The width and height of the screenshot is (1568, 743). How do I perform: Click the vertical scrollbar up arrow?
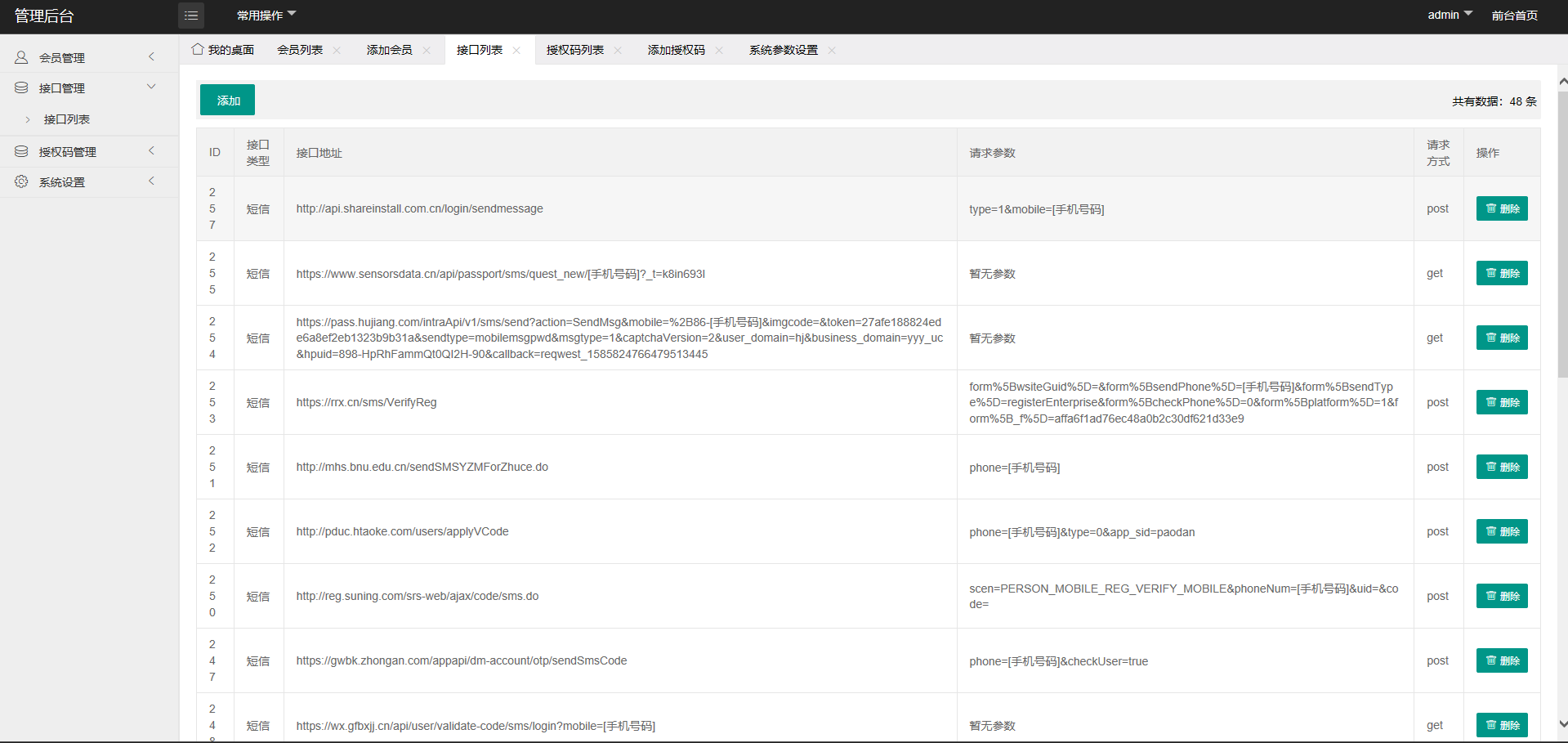(x=1561, y=81)
